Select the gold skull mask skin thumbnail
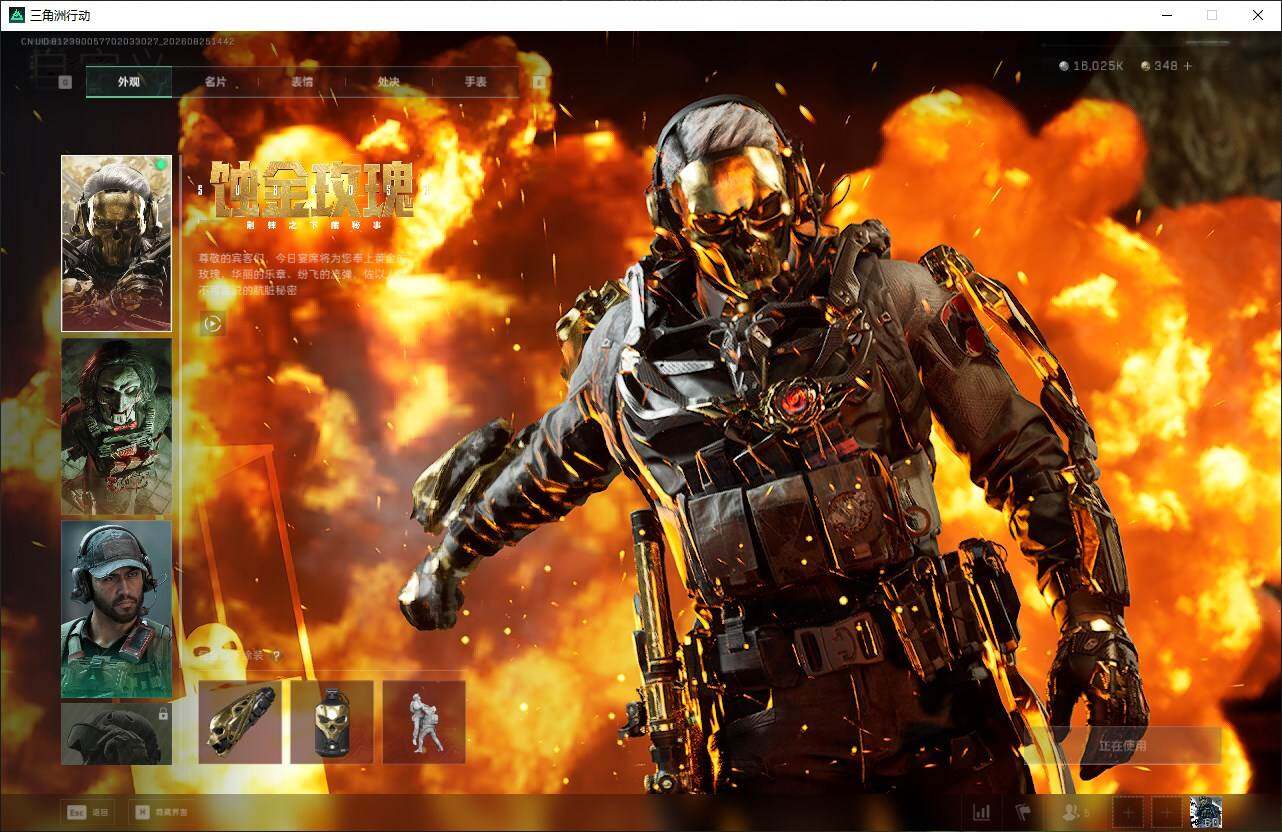The height and width of the screenshot is (832, 1282). pos(116,243)
